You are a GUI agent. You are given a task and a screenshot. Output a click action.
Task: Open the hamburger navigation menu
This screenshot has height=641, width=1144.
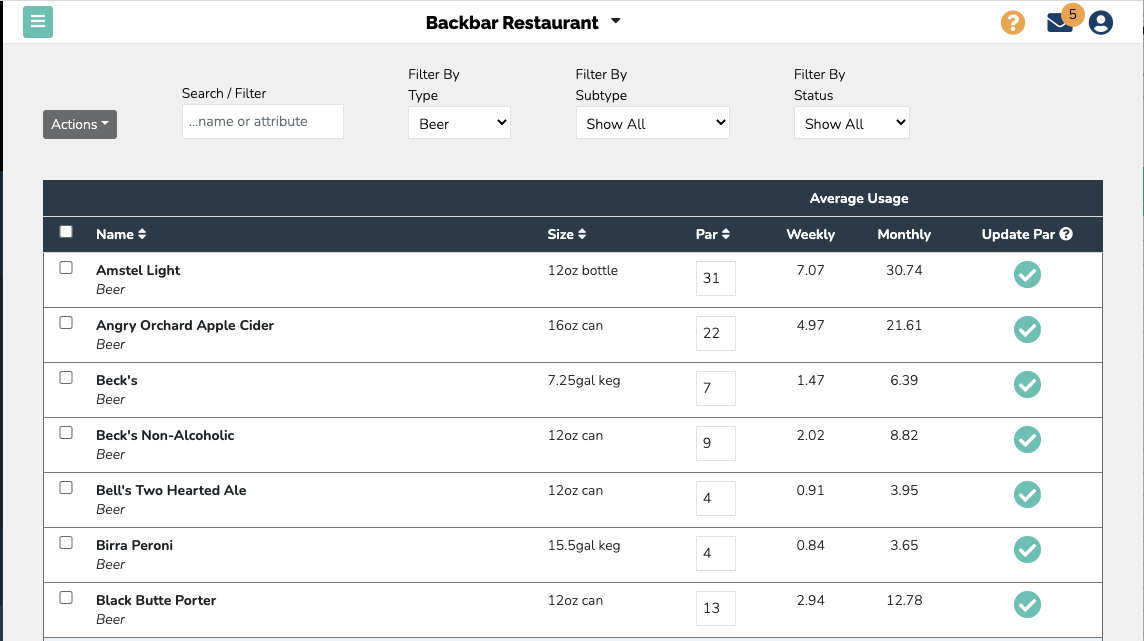38,21
